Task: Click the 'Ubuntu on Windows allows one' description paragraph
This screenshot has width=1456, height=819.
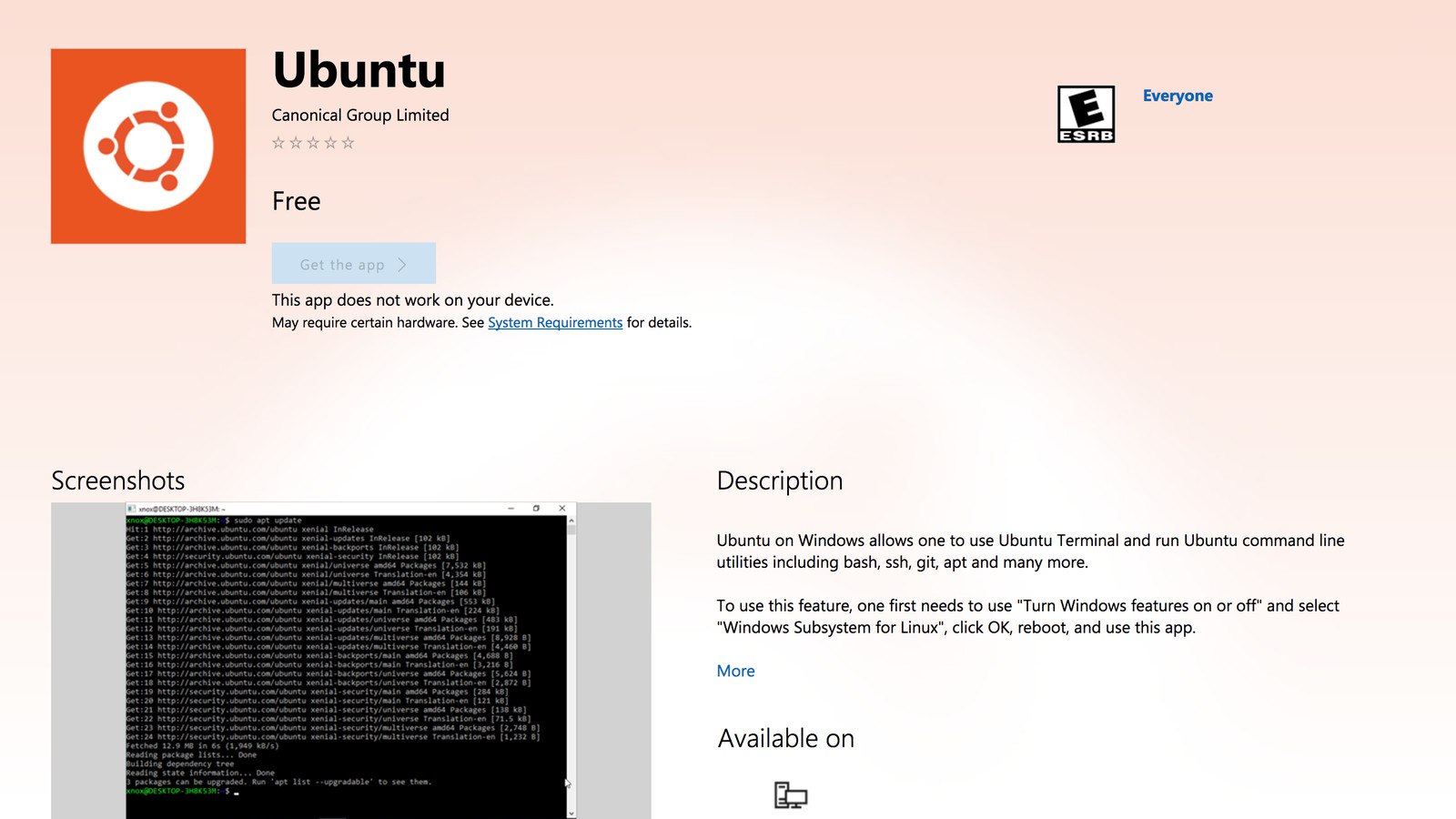Action: click(x=1030, y=551)
